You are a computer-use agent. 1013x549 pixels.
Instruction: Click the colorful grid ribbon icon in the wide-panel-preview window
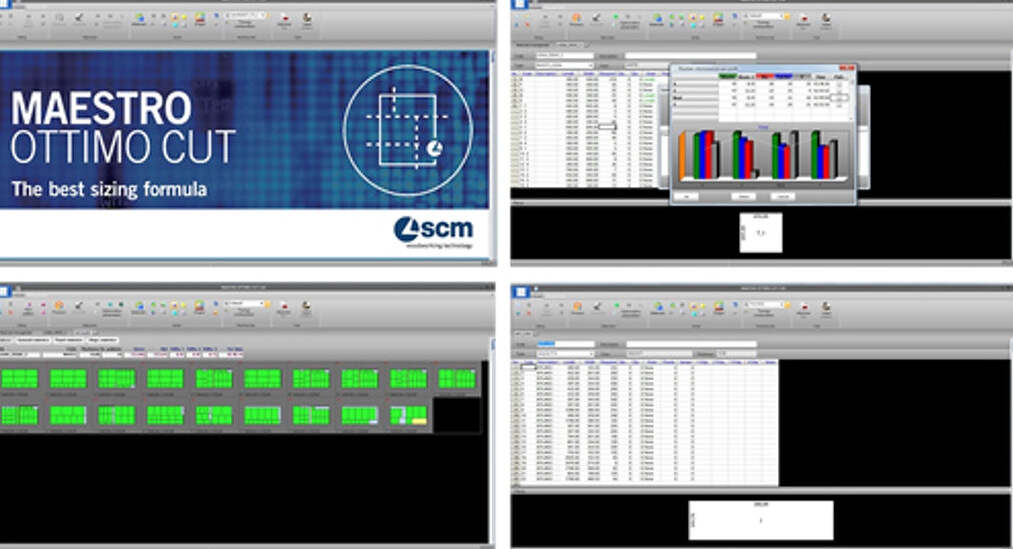coord(718,307)
